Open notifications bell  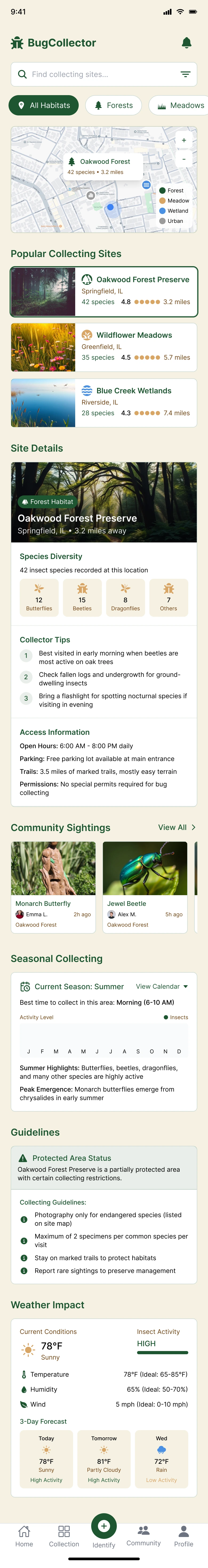coord(187,42)
